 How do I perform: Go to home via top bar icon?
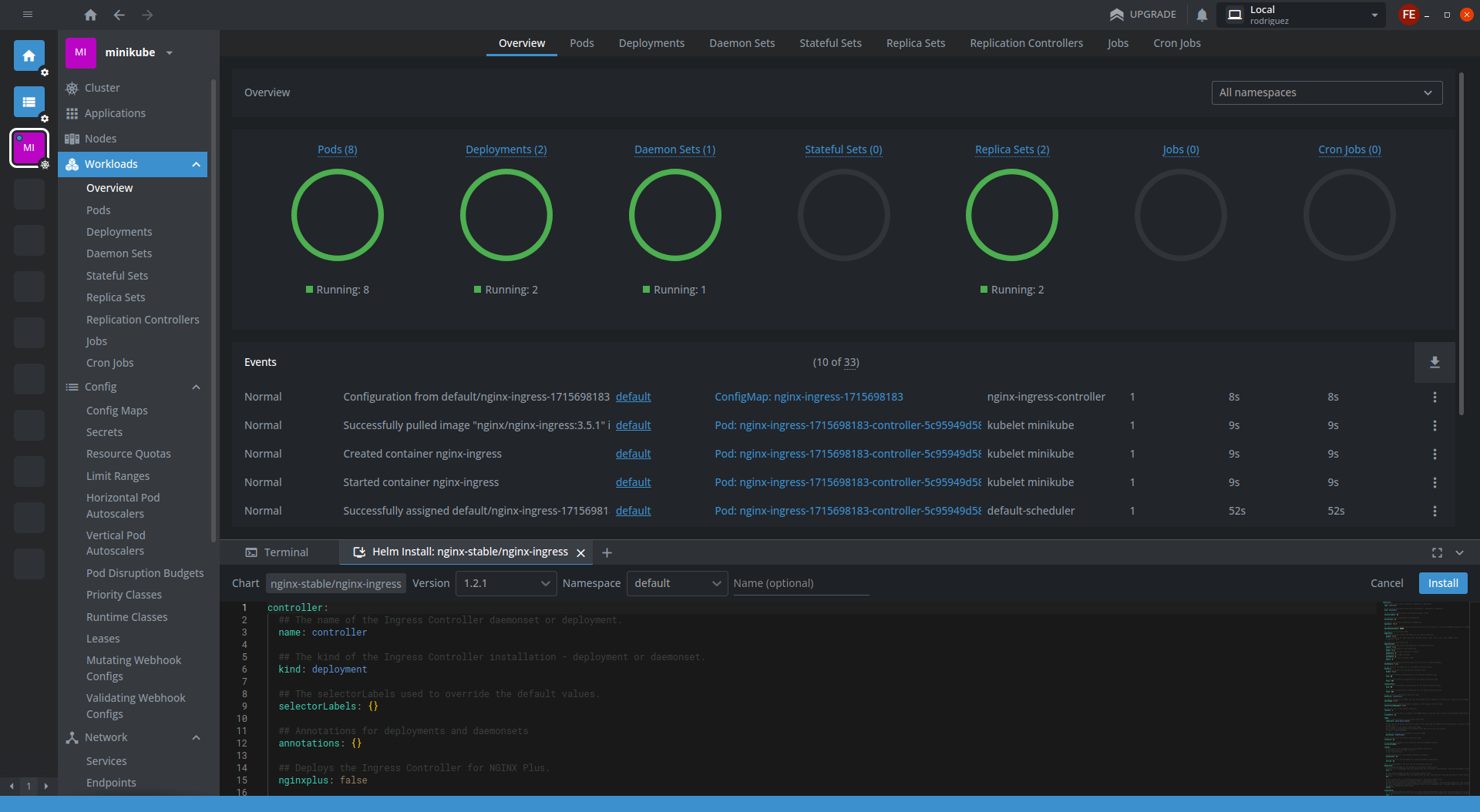coord(90,15)
